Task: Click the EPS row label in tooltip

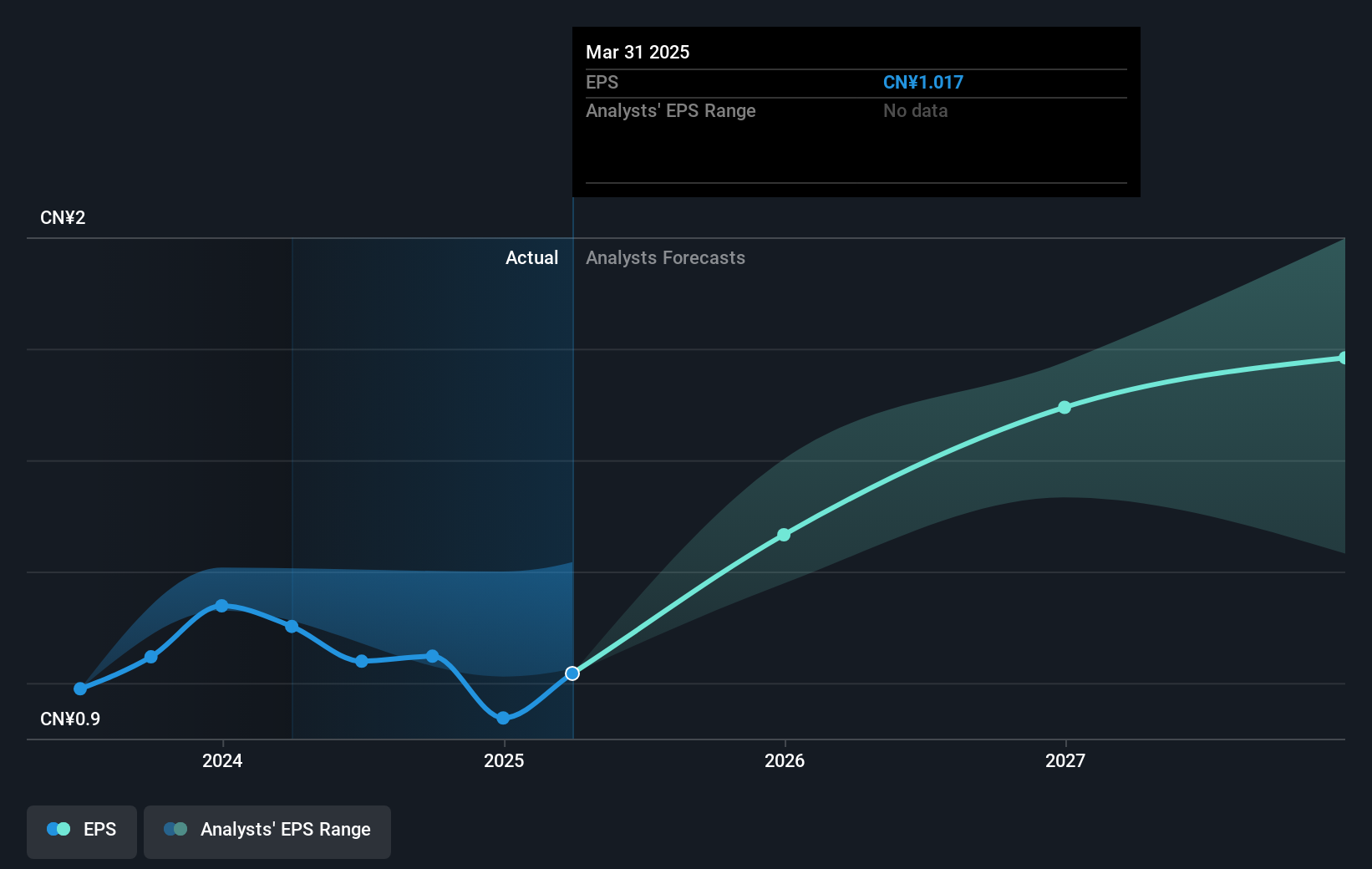Action: 602,82
